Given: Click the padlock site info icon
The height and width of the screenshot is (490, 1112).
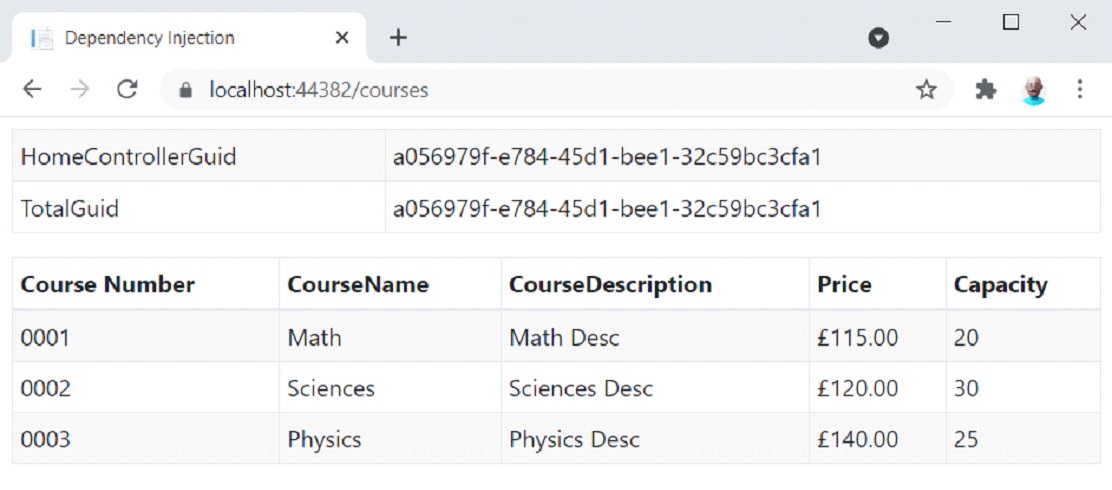Looking at the screenshot, I should click(x=186, y=90).
